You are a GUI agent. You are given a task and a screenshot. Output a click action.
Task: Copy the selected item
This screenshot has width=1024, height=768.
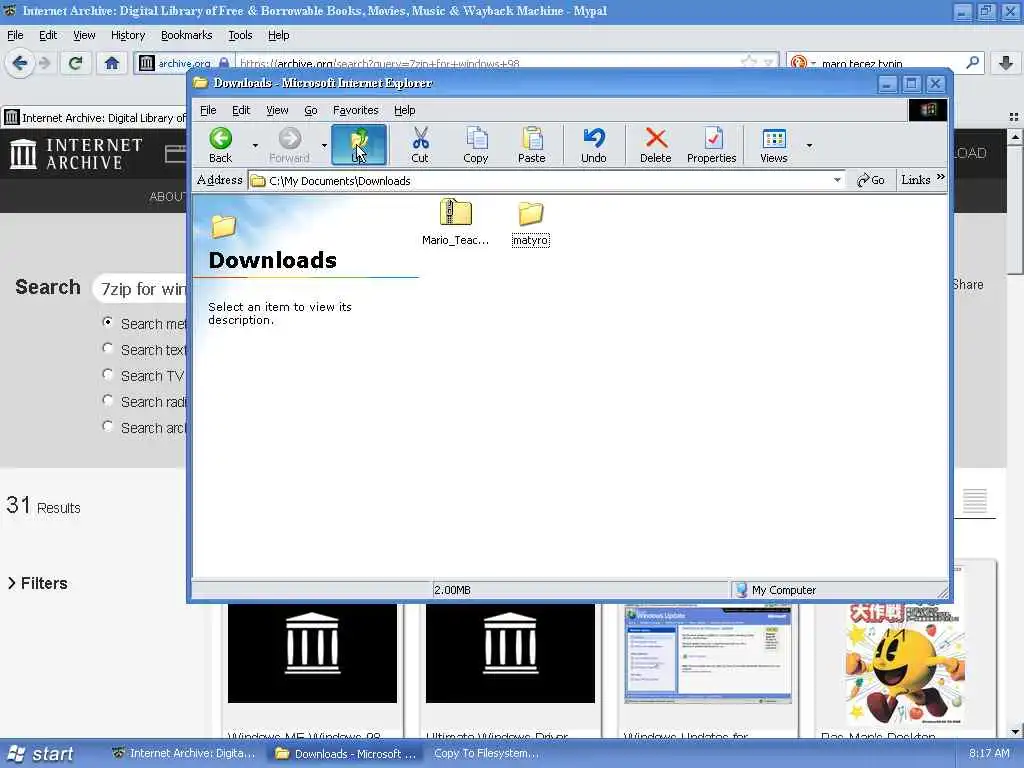click(x=475, y=144)
